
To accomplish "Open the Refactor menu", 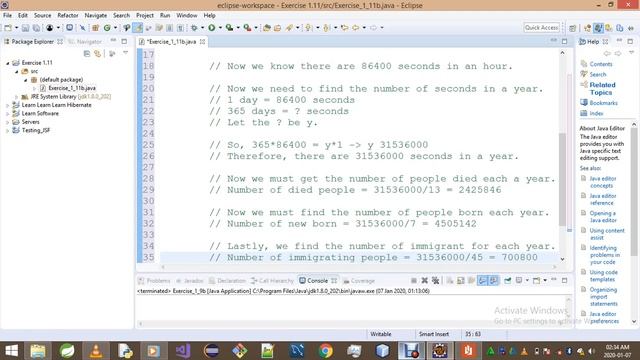I will 68,16.
